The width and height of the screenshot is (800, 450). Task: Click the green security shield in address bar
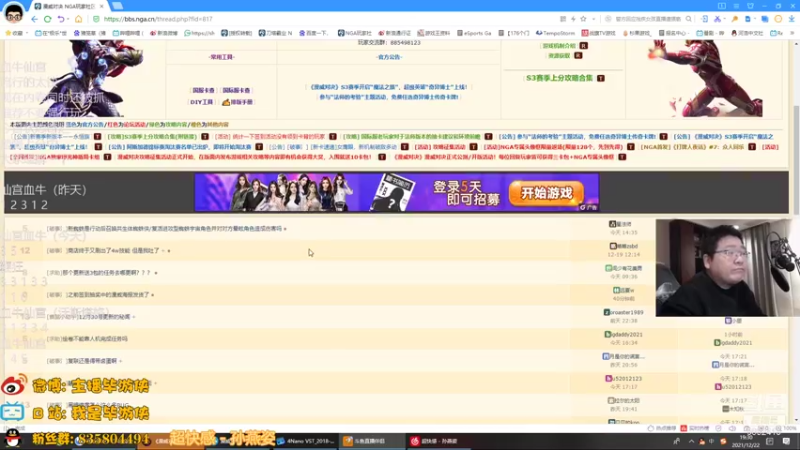pyautogui.click(x=96, y=19)
